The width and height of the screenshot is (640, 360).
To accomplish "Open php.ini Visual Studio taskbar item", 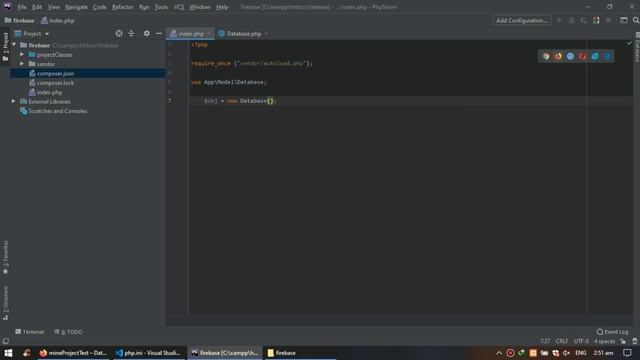I will coord(148,353).
